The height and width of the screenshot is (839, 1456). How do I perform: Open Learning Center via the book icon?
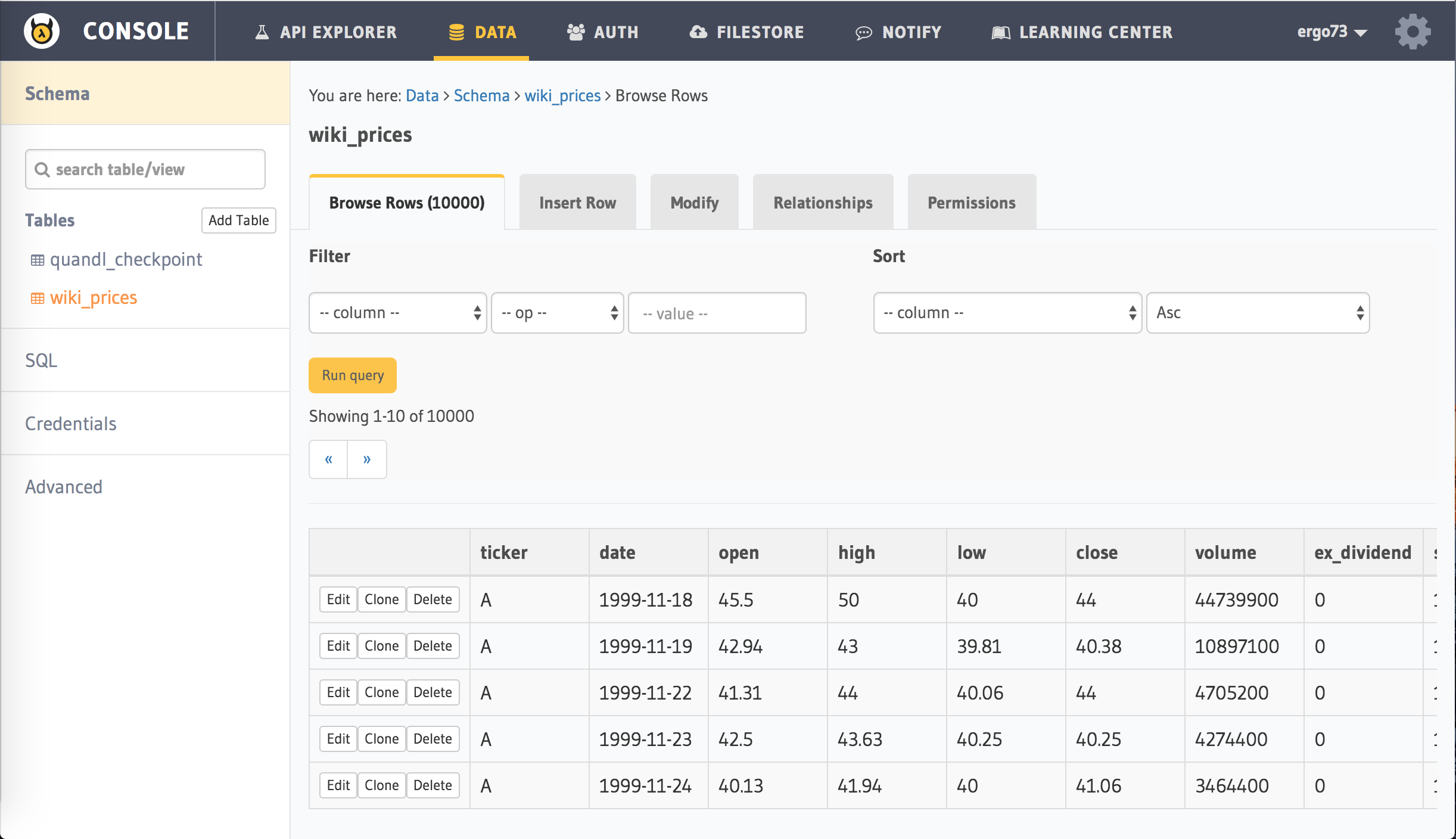[1000, 32]
